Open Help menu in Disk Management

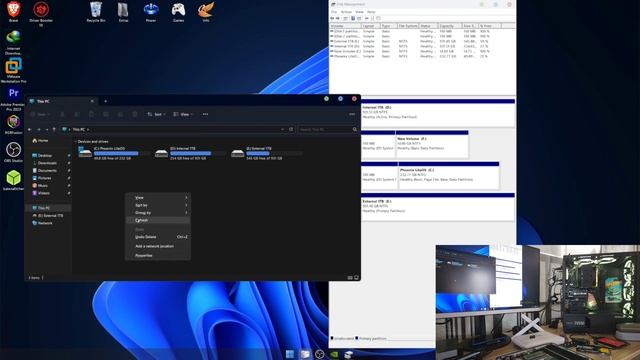371,12
